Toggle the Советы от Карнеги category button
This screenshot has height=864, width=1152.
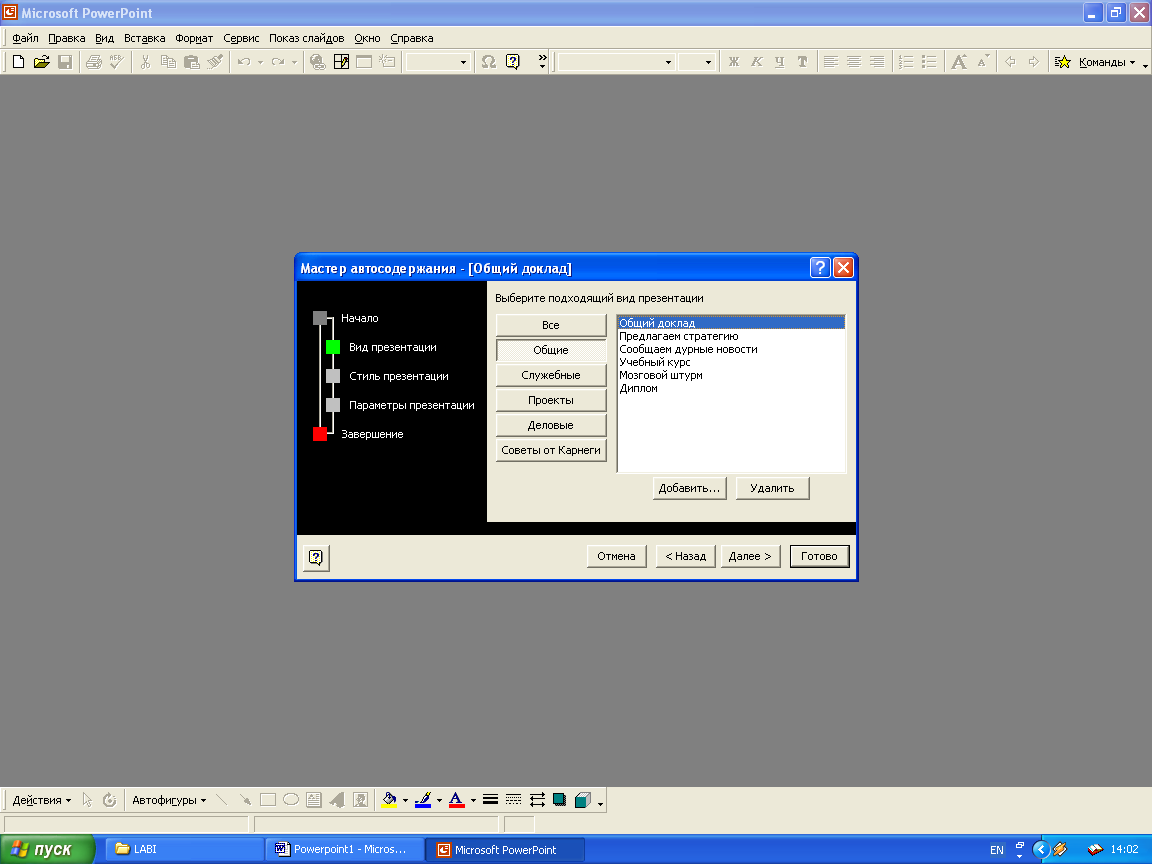[551, 450]
